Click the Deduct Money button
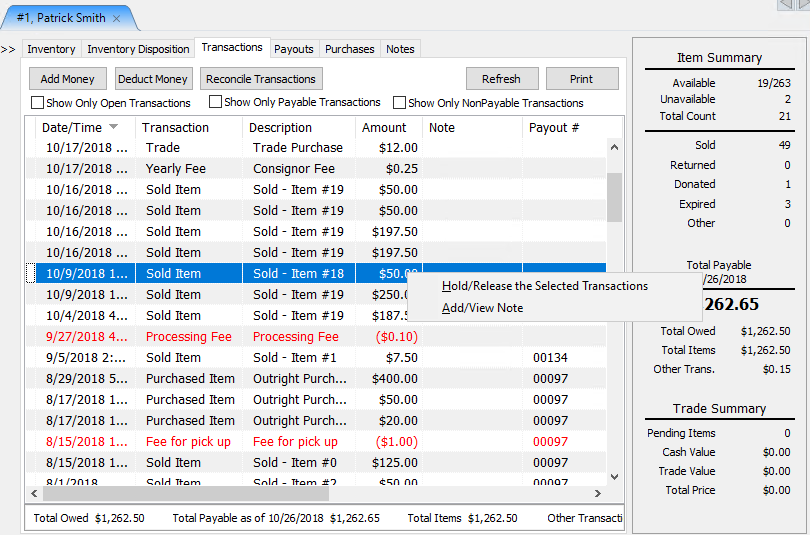The image size is (810, 535). click(x=153, y=78)
